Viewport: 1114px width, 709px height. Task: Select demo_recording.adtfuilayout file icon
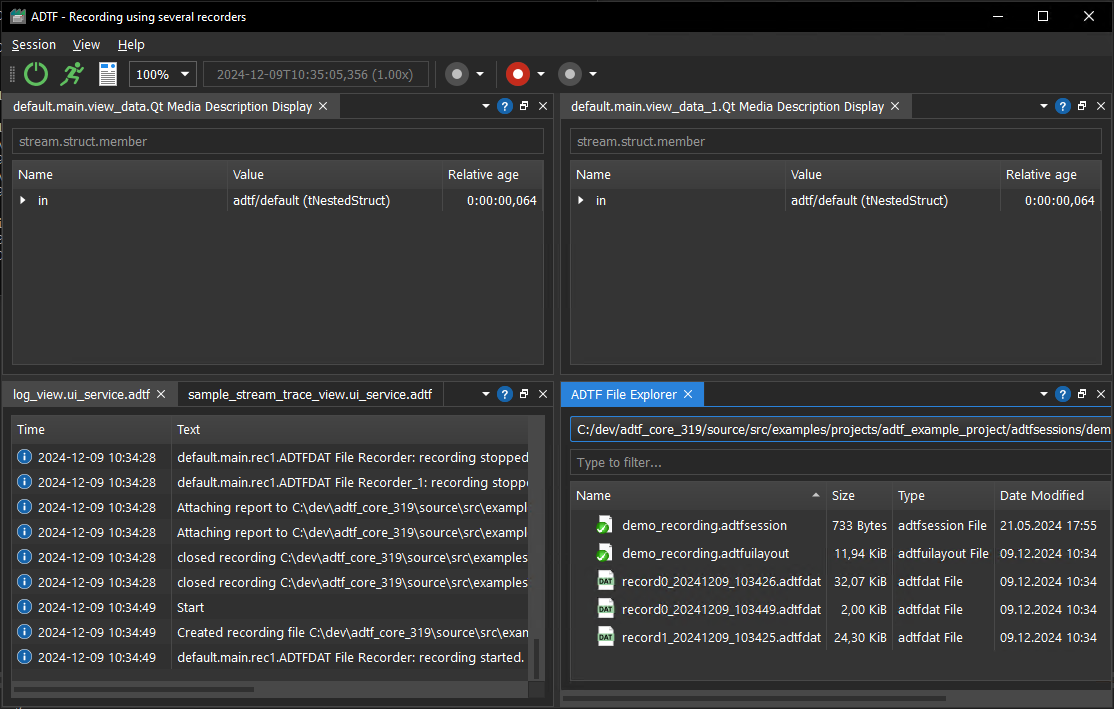tap(604, 553)
